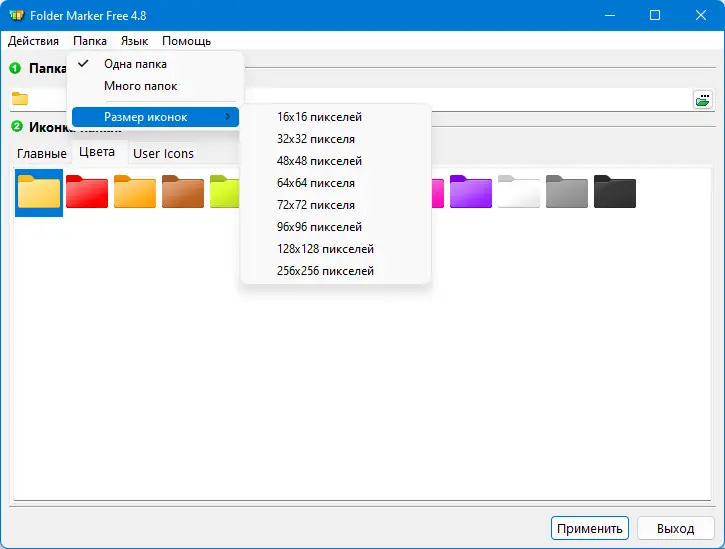Image resolution: width=725 pixels, height=549 pixels.
Task: Select the black folder icon
Action: (x=615, y=191)
